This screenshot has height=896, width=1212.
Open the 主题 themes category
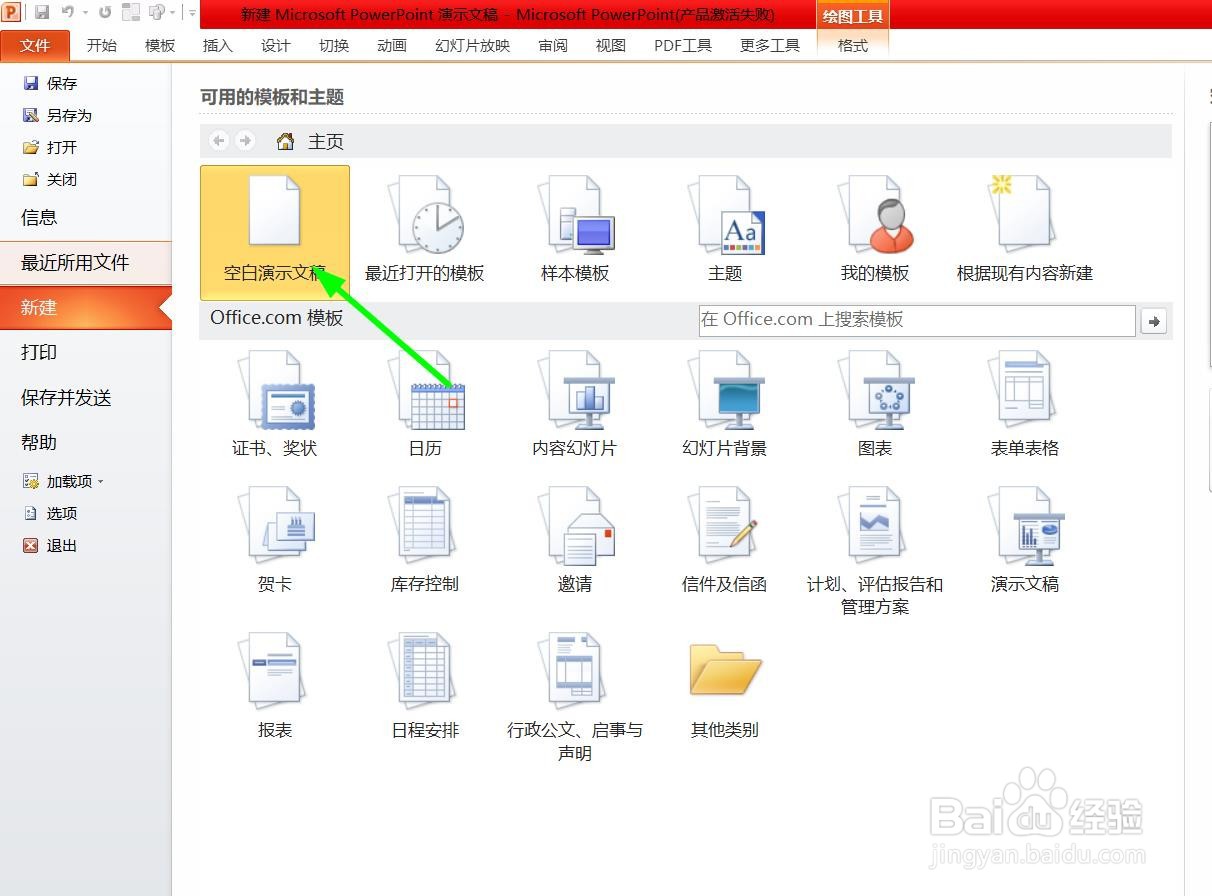click(725, 232)
